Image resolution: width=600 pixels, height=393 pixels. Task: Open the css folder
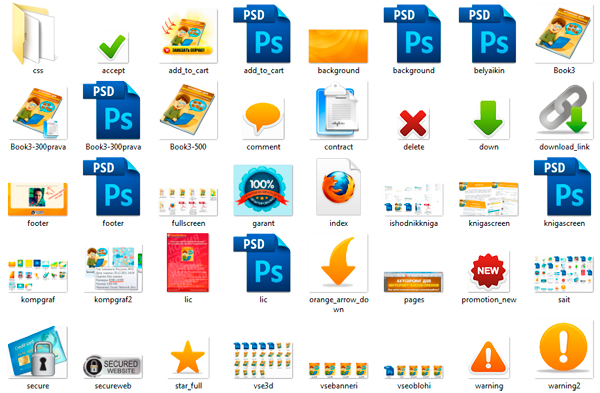pos(34,34)
